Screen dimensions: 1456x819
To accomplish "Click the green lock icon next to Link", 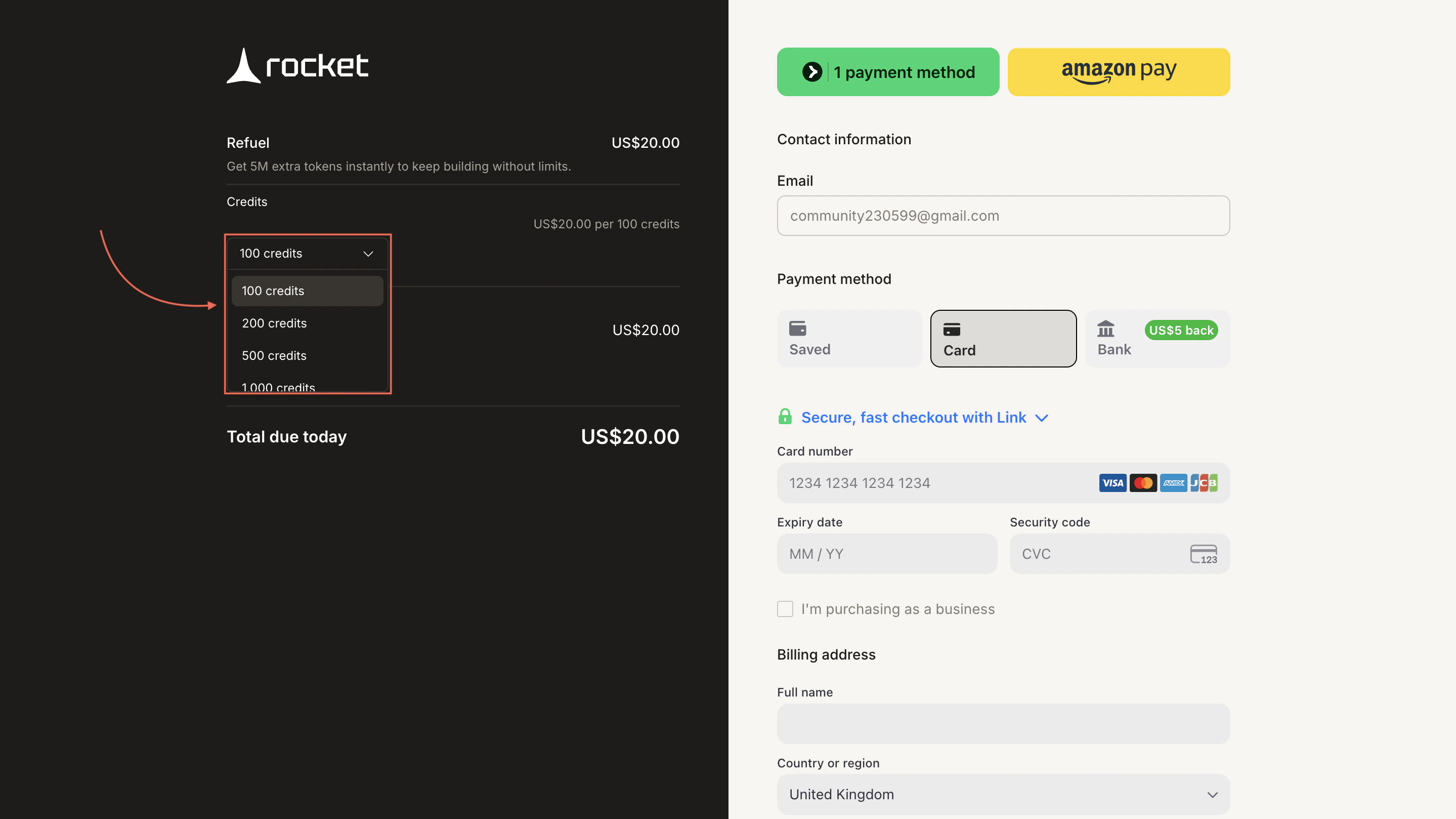I will click(x=786, y=416).
